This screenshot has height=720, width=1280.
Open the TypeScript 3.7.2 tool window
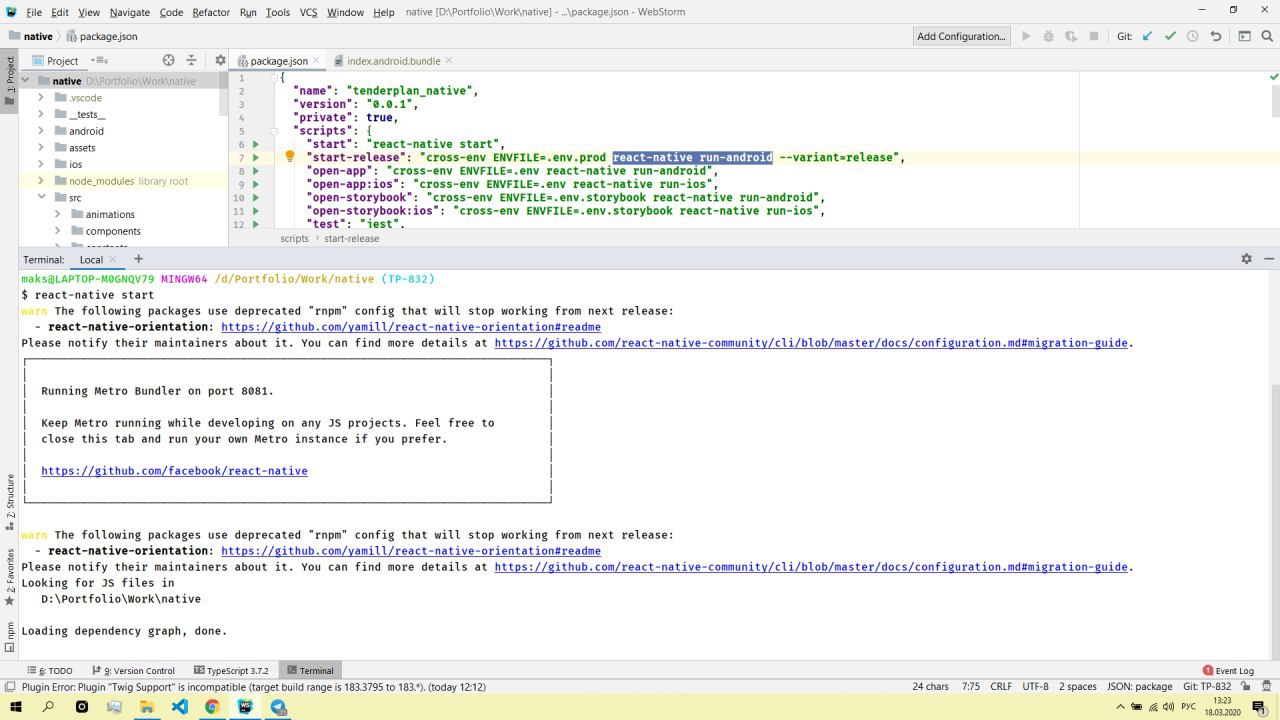click(x=231, y=670)
